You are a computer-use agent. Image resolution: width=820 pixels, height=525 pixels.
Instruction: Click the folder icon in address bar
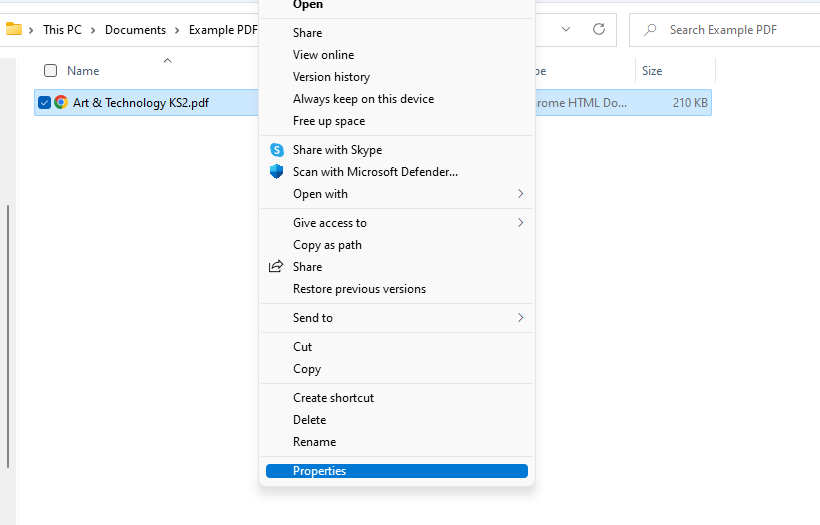[14, 29]
